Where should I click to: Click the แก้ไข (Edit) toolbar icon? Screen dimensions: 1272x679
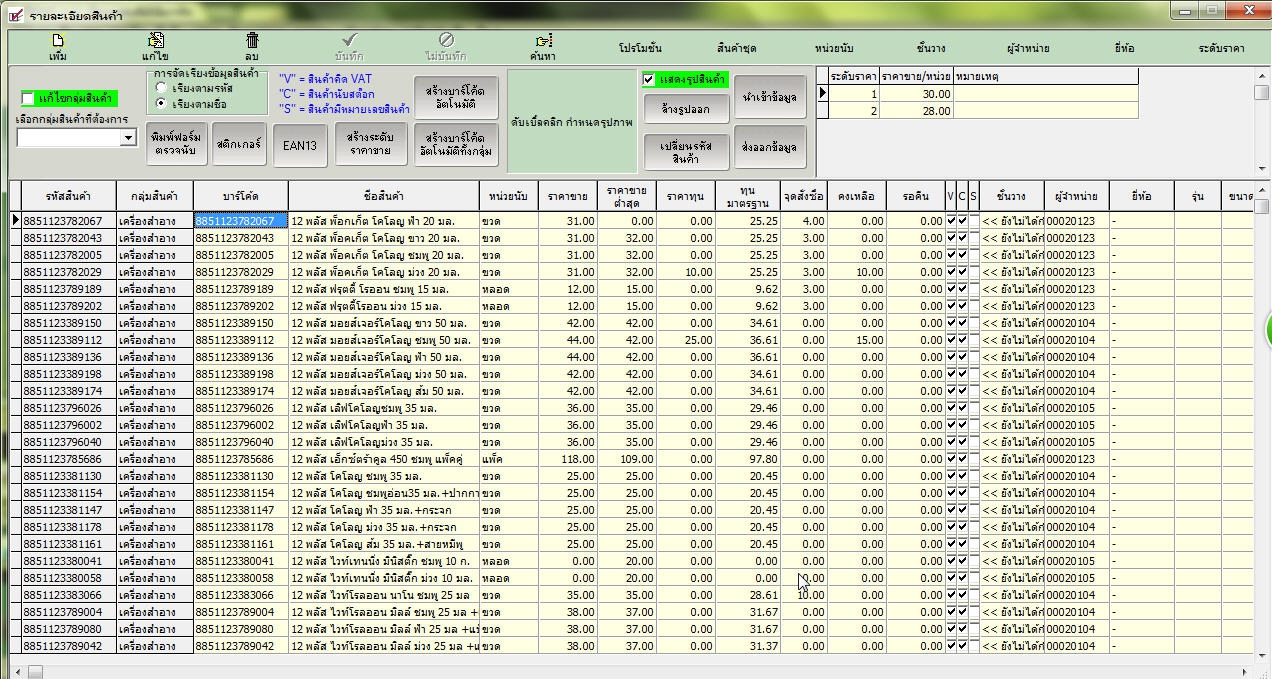[x=156, y=41]
